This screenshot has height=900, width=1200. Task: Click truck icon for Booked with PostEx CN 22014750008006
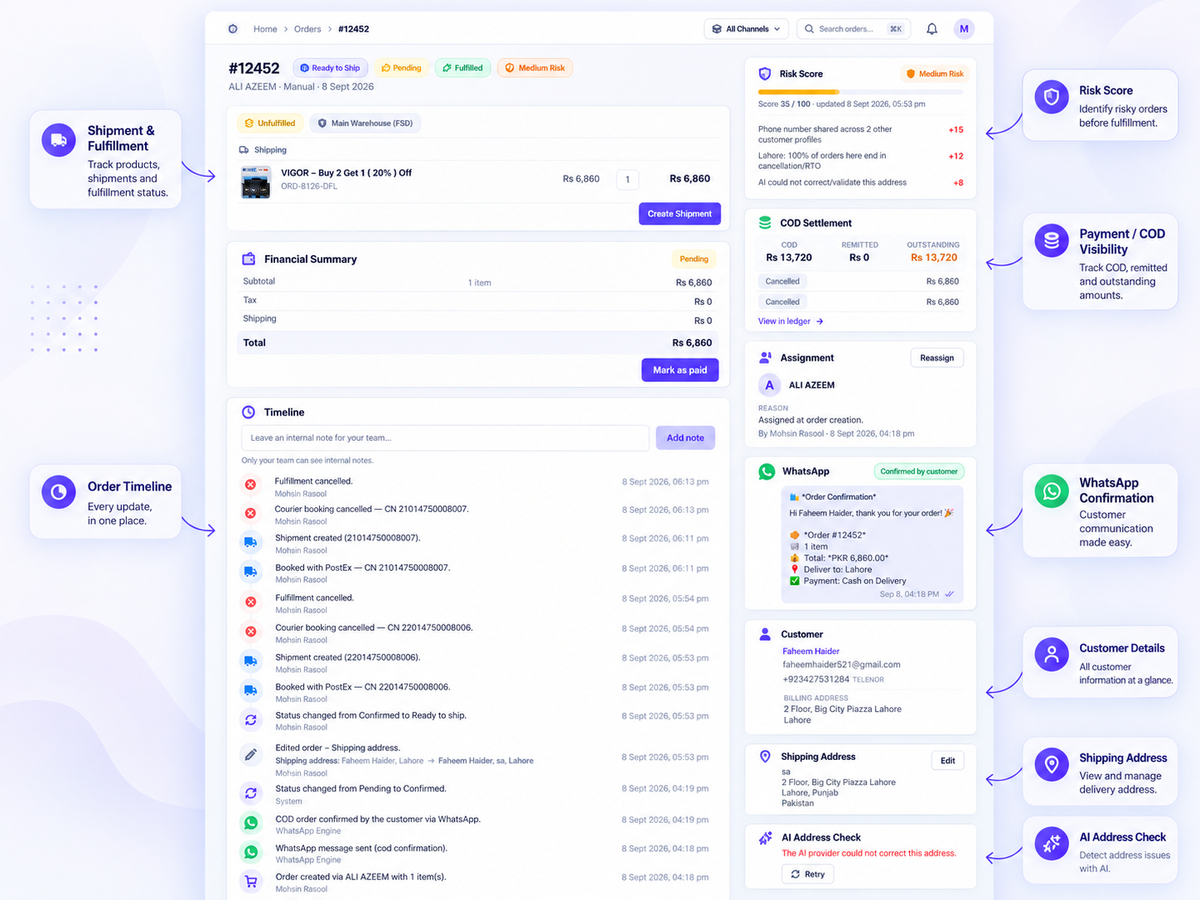coord(251,691)
